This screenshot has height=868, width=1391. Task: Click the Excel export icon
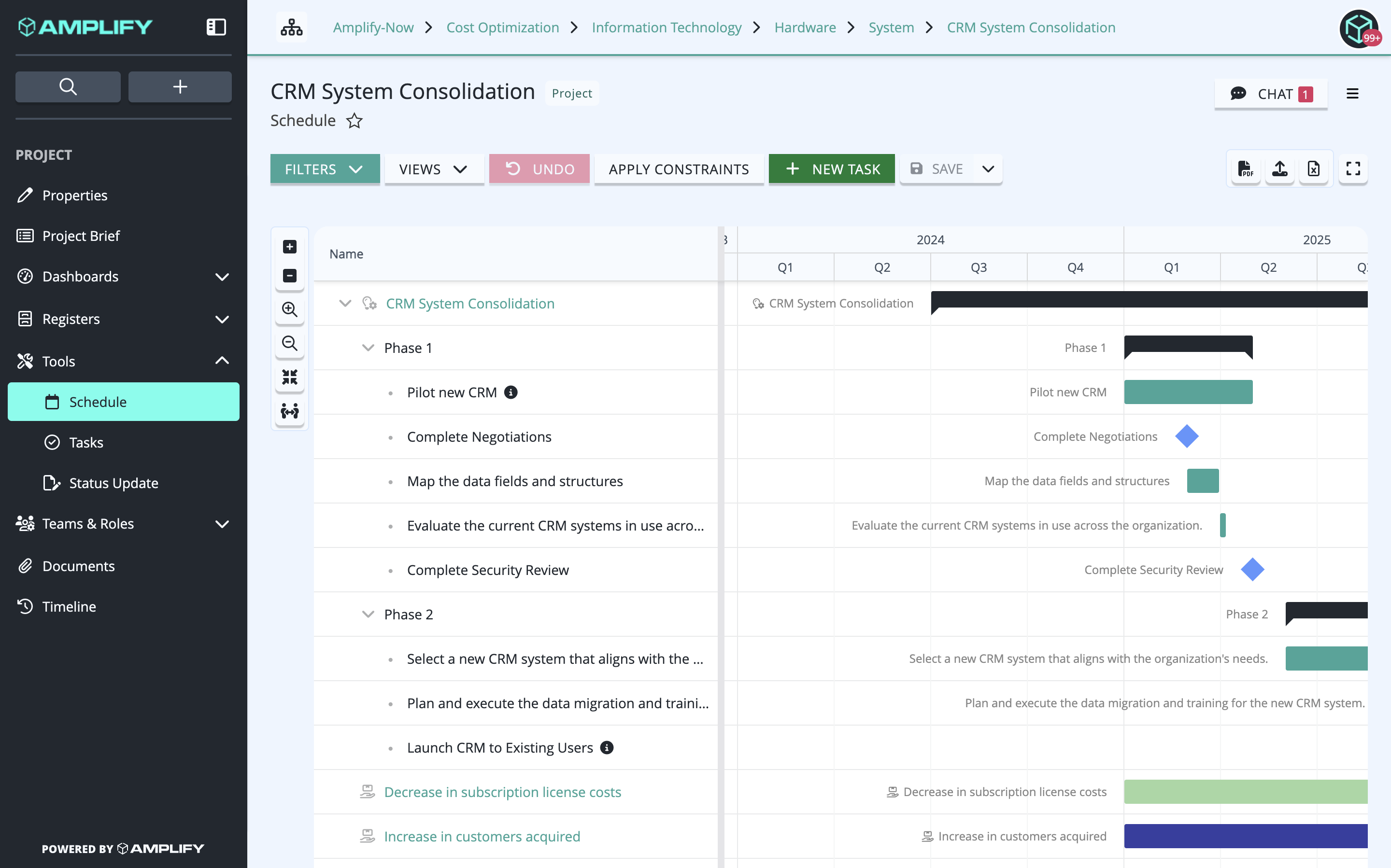pyautogui.click(x=1313, y=169)
